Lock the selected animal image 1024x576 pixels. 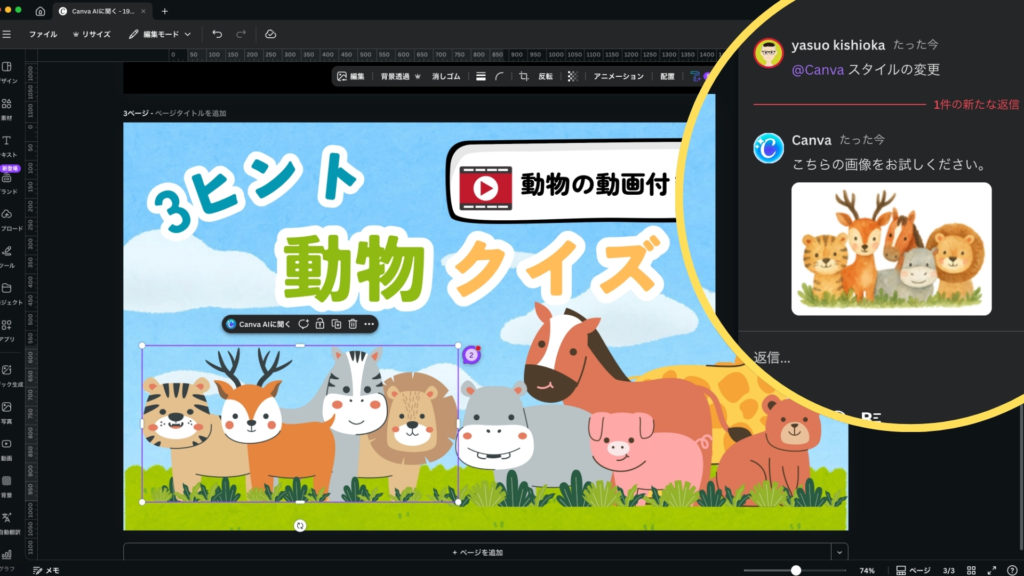319,324
